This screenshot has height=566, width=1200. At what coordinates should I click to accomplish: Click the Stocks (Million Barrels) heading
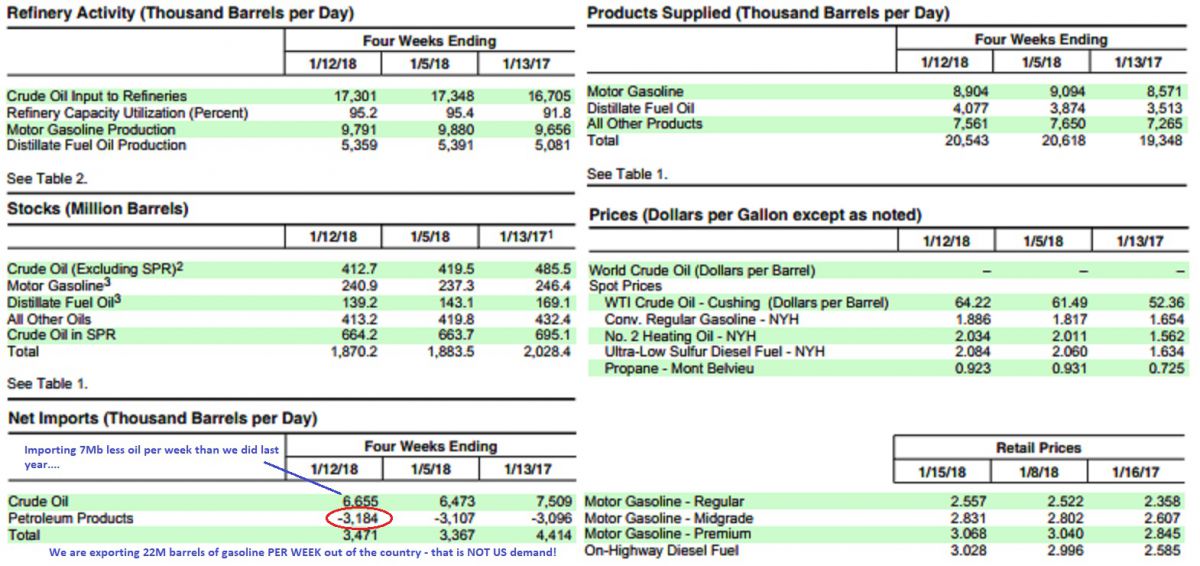point(98,209)
